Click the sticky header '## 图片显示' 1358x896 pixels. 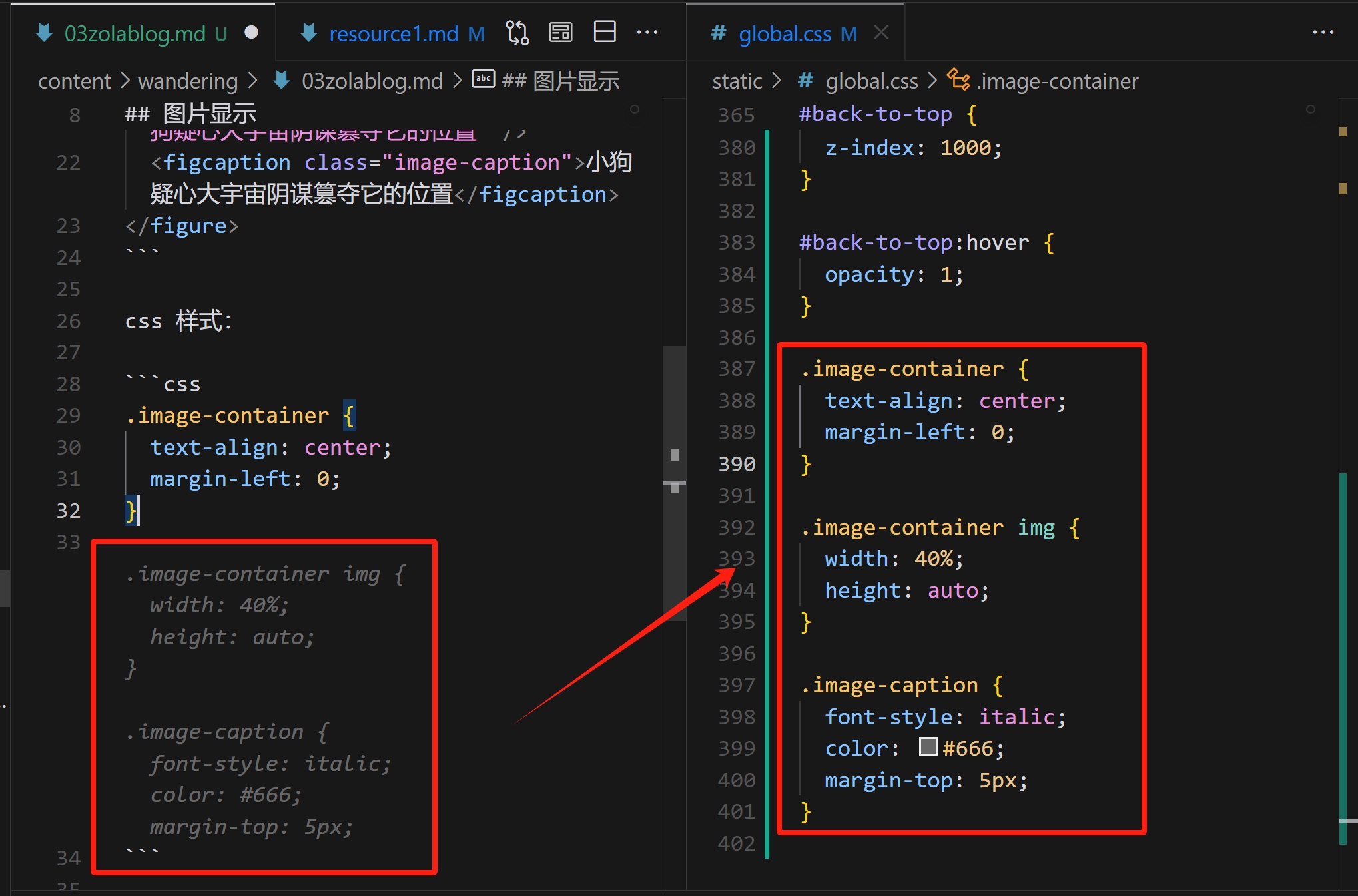pyautogui.click(x=190, y=114)
